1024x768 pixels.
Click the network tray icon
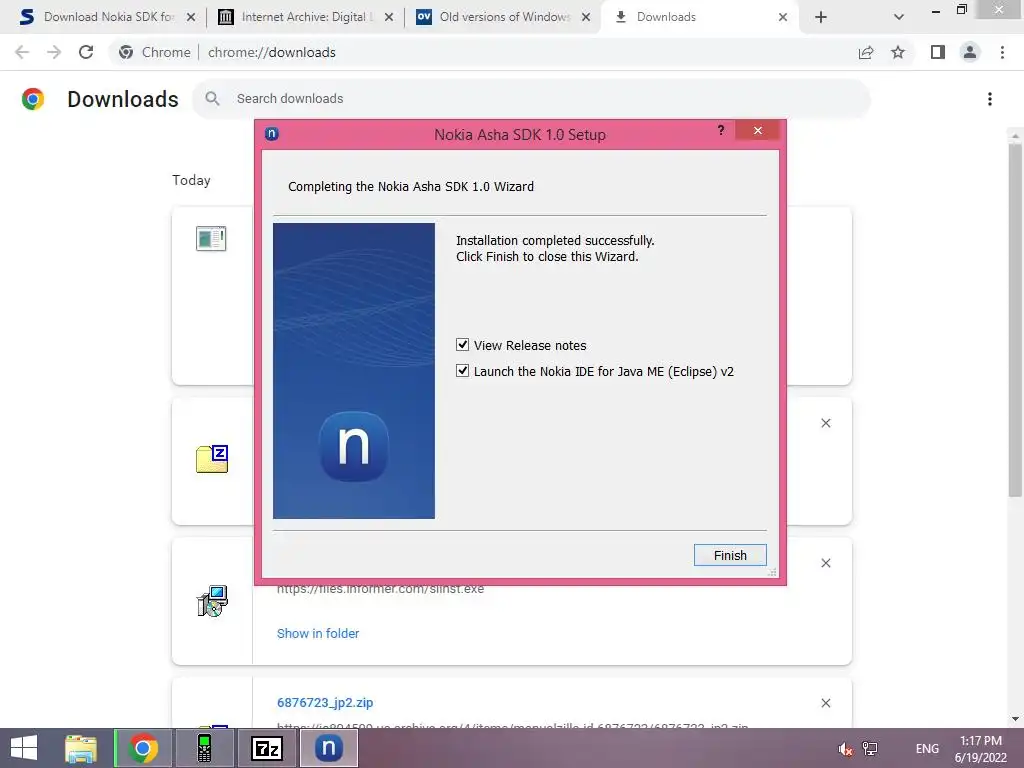point(870,748)
